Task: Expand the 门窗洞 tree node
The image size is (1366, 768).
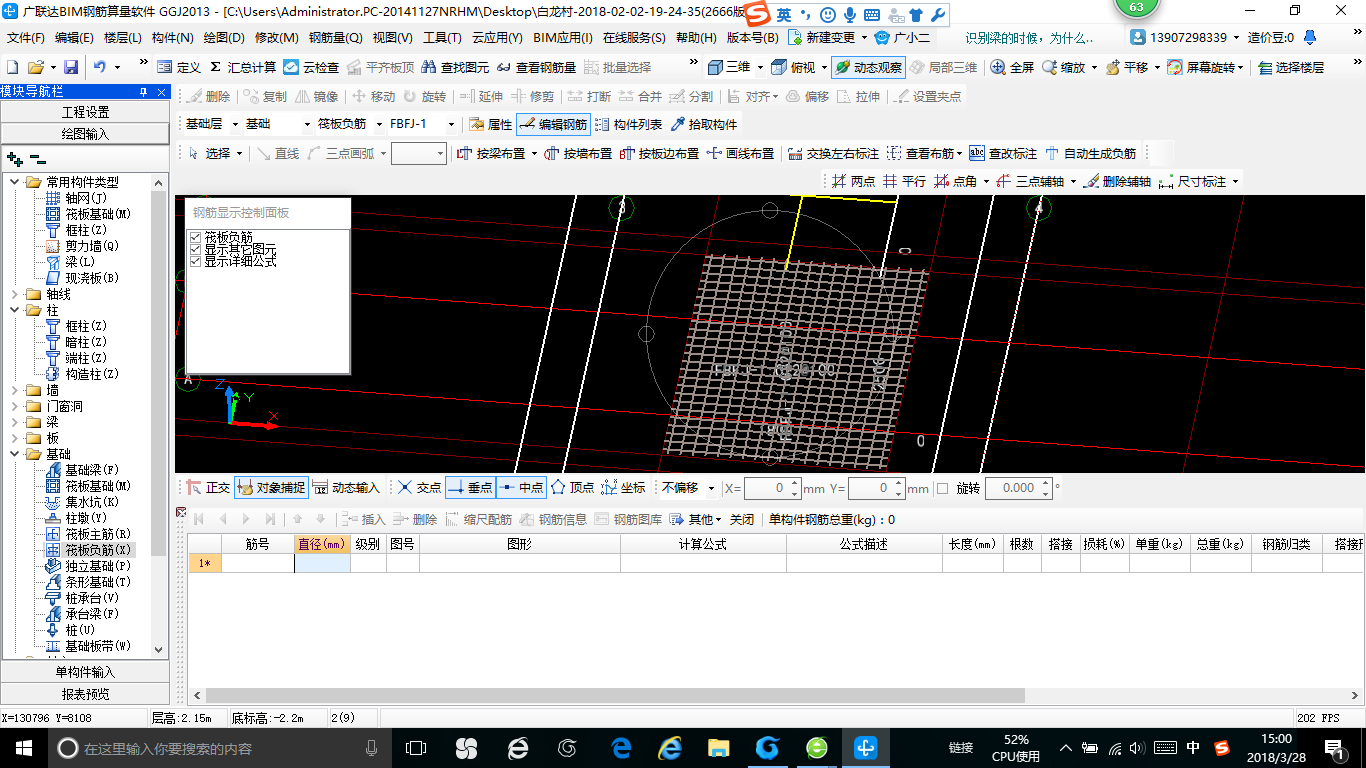Action: tap(14, 406)
